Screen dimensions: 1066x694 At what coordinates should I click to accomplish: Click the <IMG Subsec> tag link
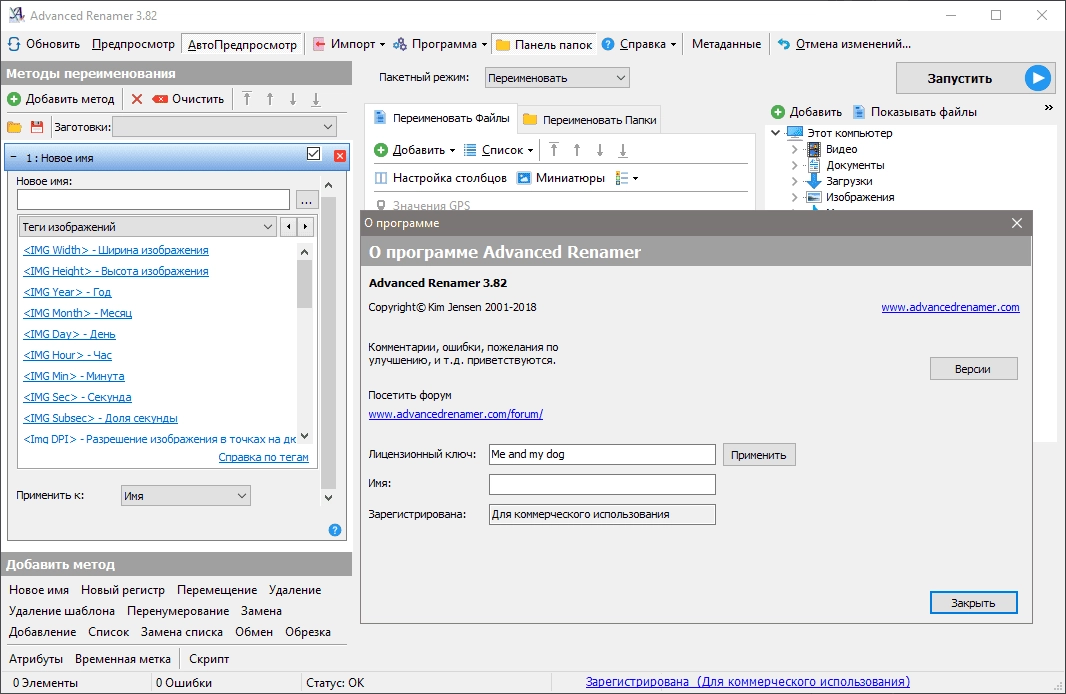tap(101, 418)
